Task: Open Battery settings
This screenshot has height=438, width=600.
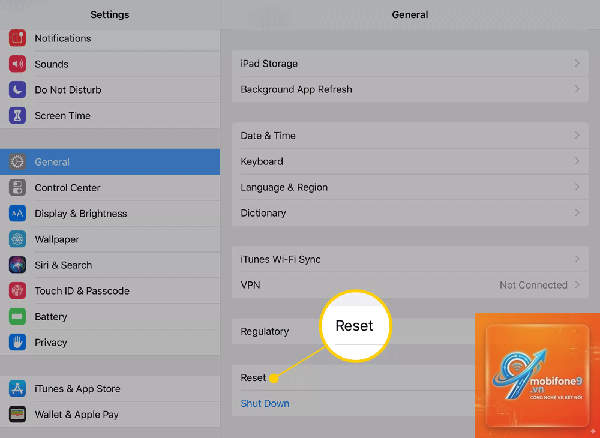Action: pyautogui.click(x=110, y=316)
